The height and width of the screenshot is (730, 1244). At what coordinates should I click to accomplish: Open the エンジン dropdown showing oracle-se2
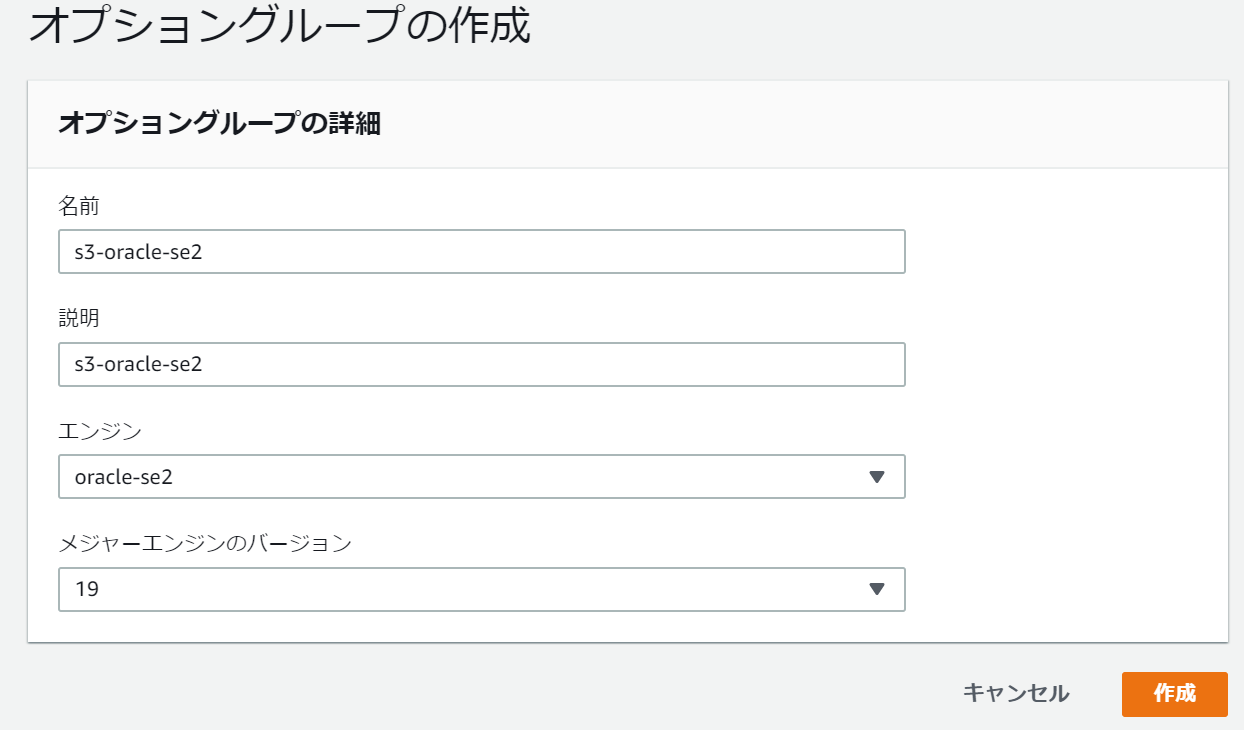[x=482, y=477]
